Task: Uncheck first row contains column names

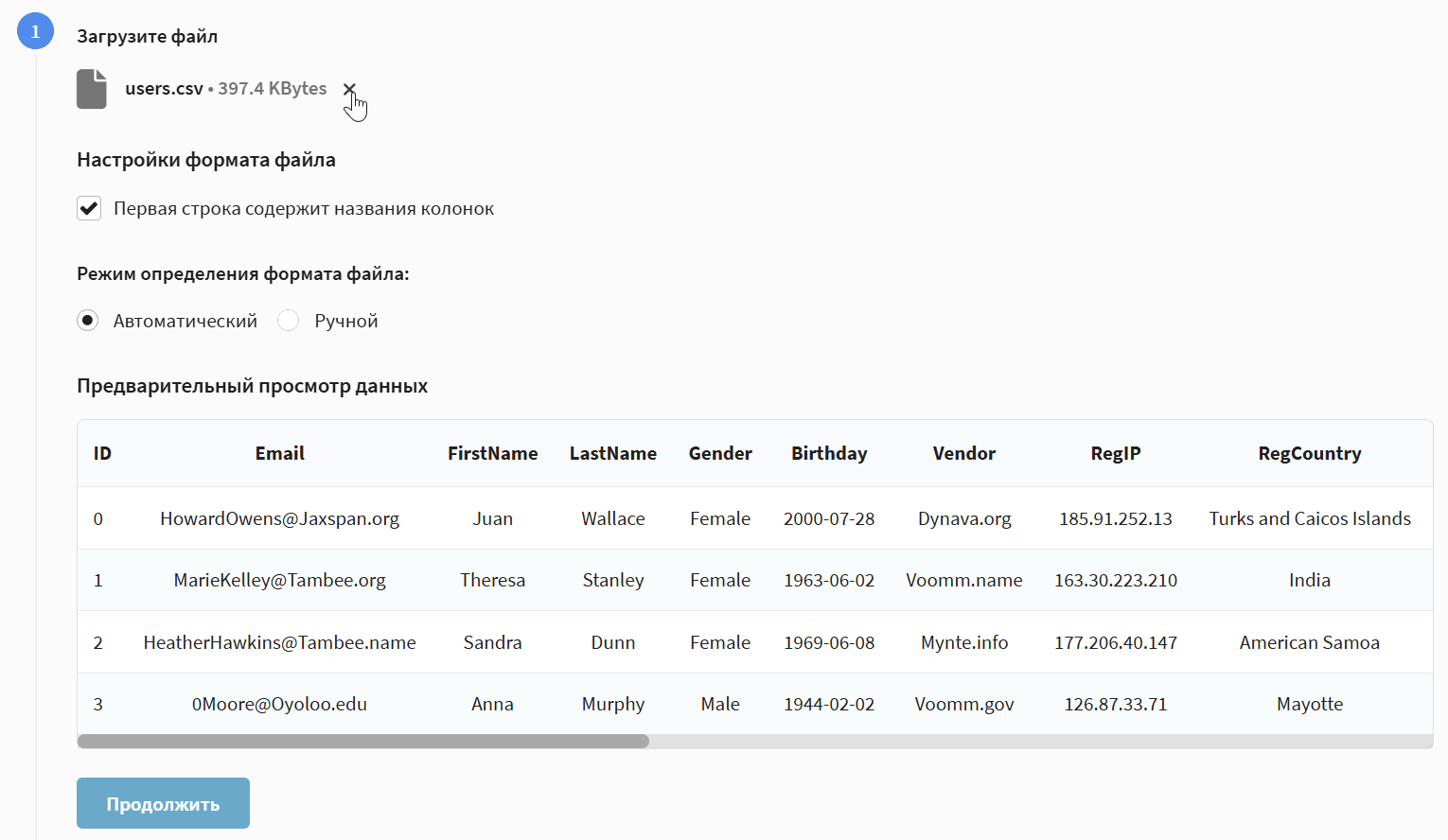Action: [x=89, y=208]
